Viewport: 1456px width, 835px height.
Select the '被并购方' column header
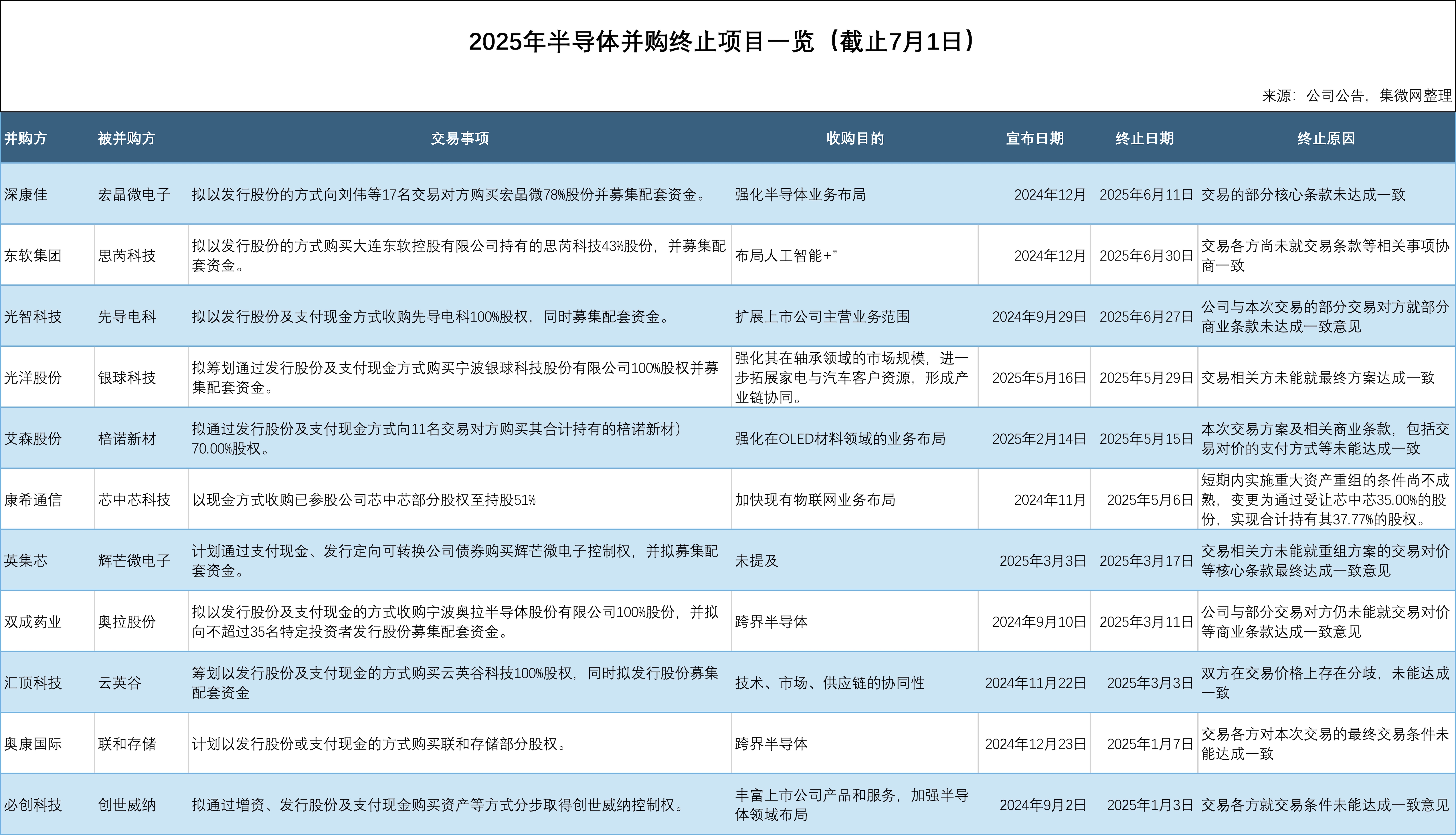coord(127,138)
